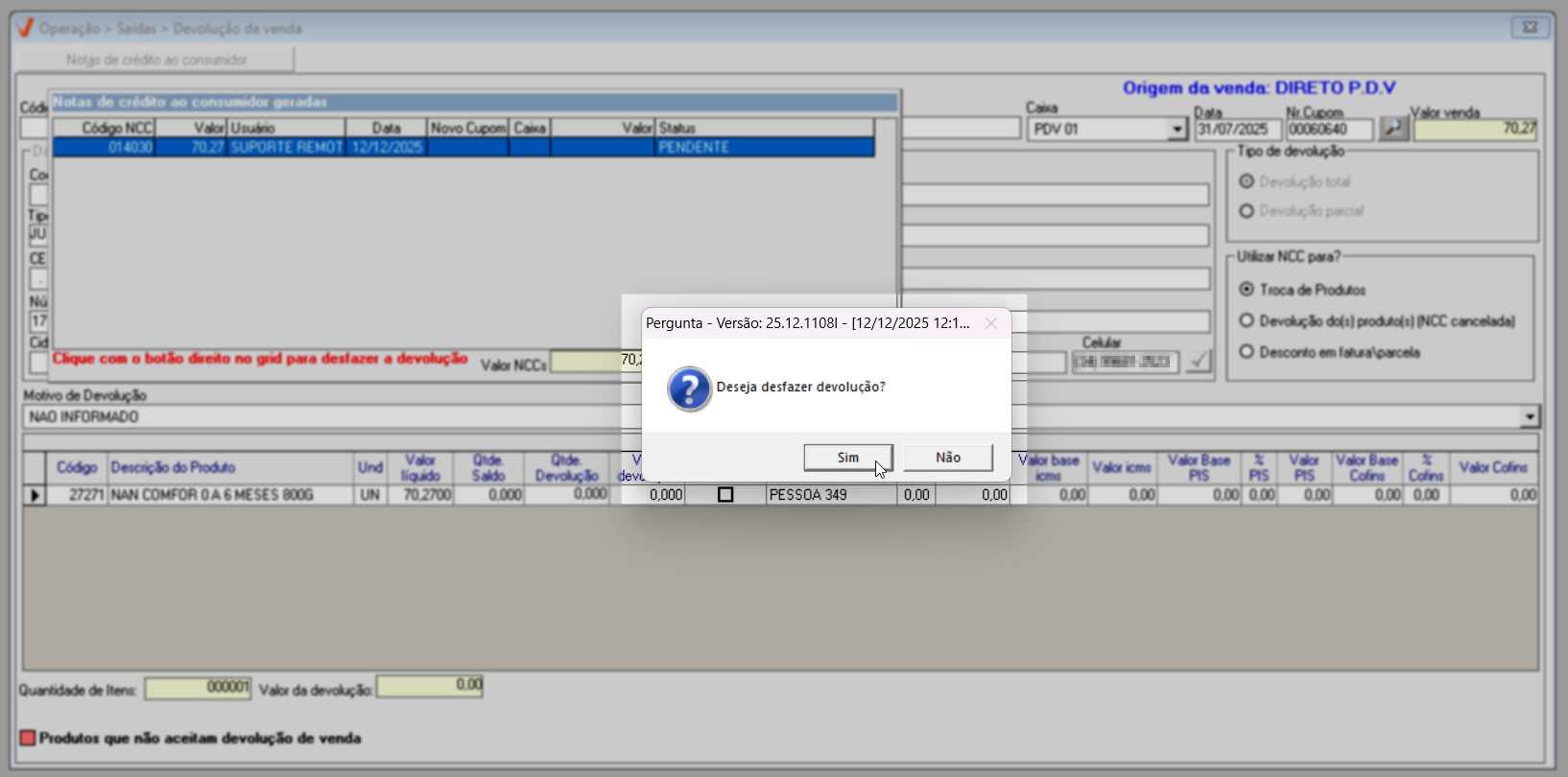This screenshot has height=777, width=1568.
Task: Click the Valor líquido column header
Action: [x=420, y=468]
